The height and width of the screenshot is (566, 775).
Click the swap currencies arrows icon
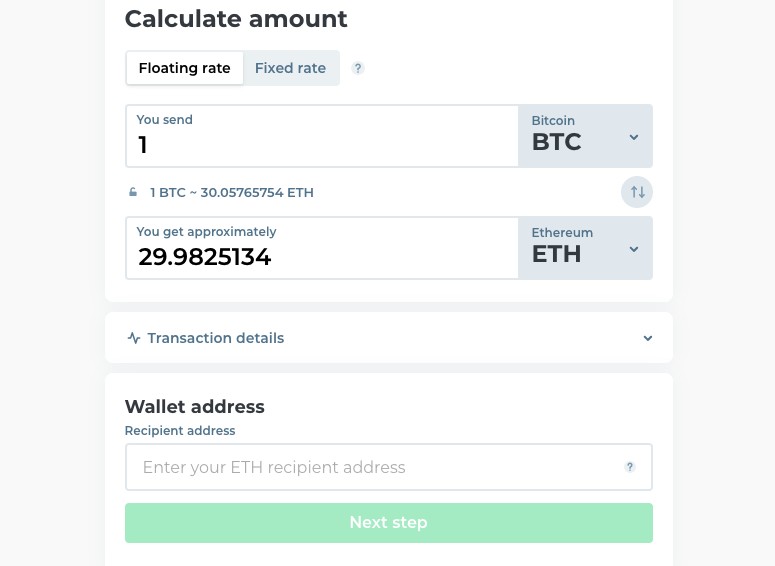(x=637, y=192)
